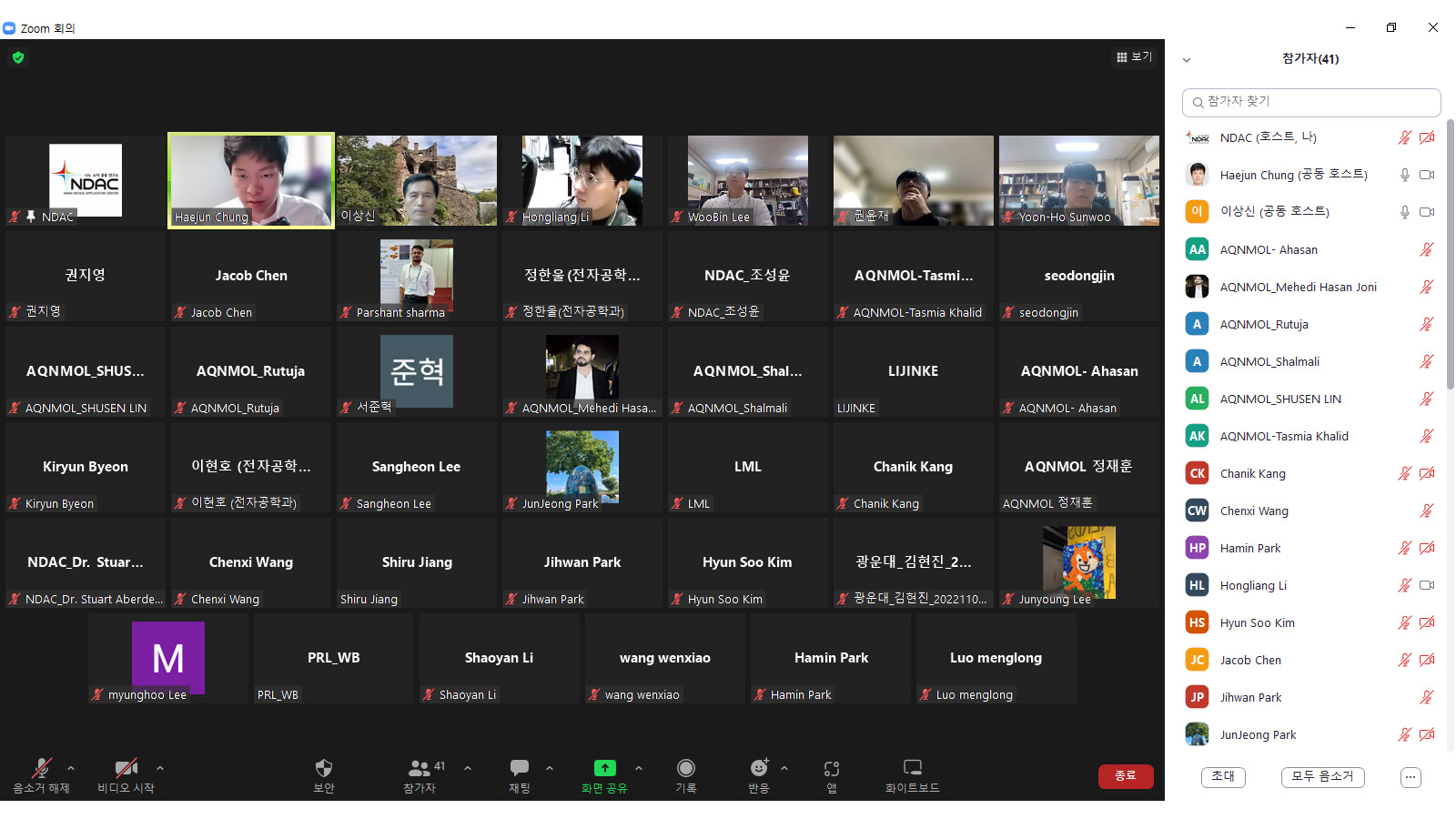The image size is (1456, 819).
Task: Select AQNMOL_Shalmali in participant list
Action: (1311, 361)
